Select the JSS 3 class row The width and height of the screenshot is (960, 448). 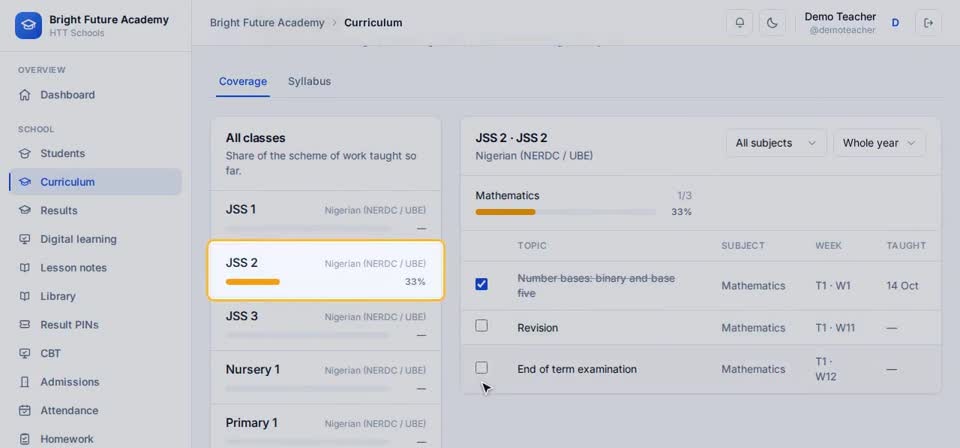tap(326, 324)
